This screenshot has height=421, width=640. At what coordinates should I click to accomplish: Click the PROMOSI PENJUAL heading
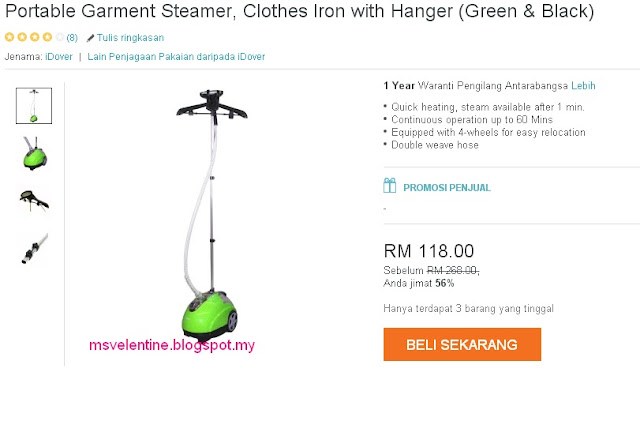(x=447, y=188)
